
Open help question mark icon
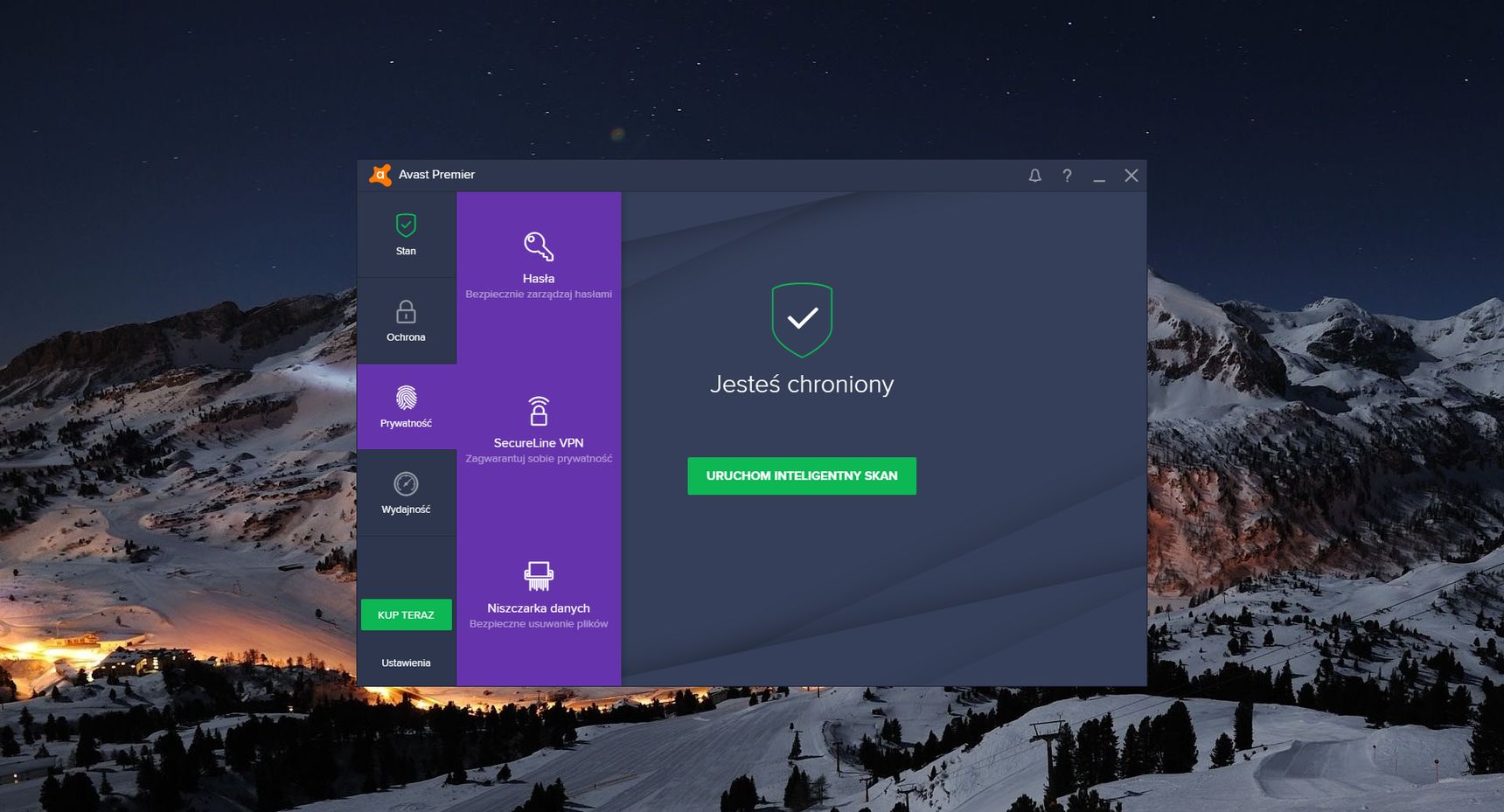(x=1067, y=176)
